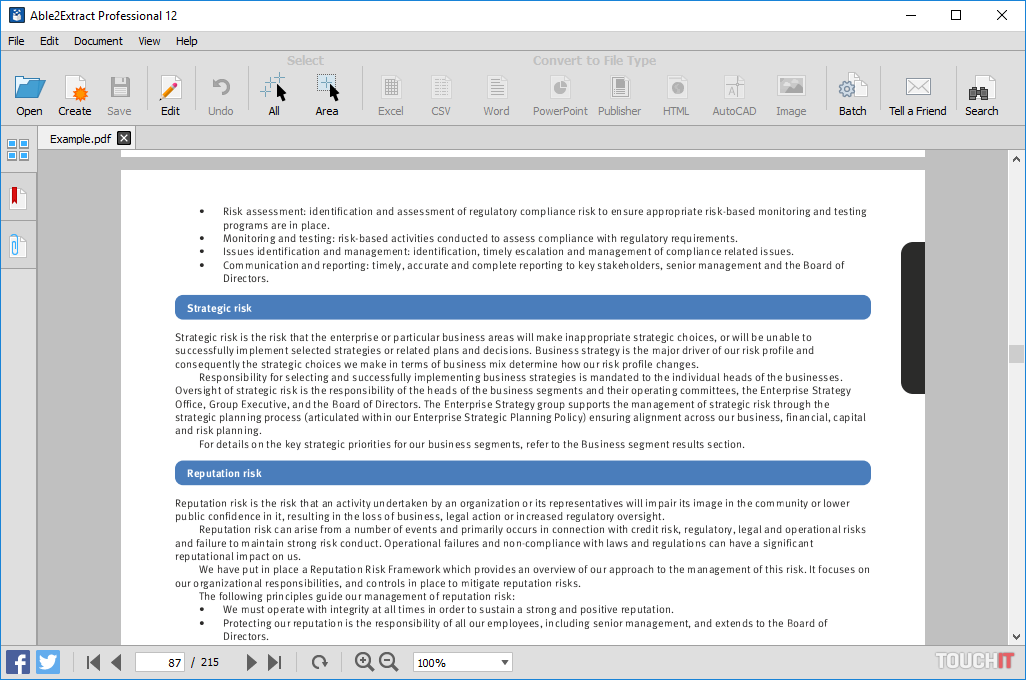This screenshot has height=680, width=1026.
Task: Click the page number input field
Action: click(160, 662)
